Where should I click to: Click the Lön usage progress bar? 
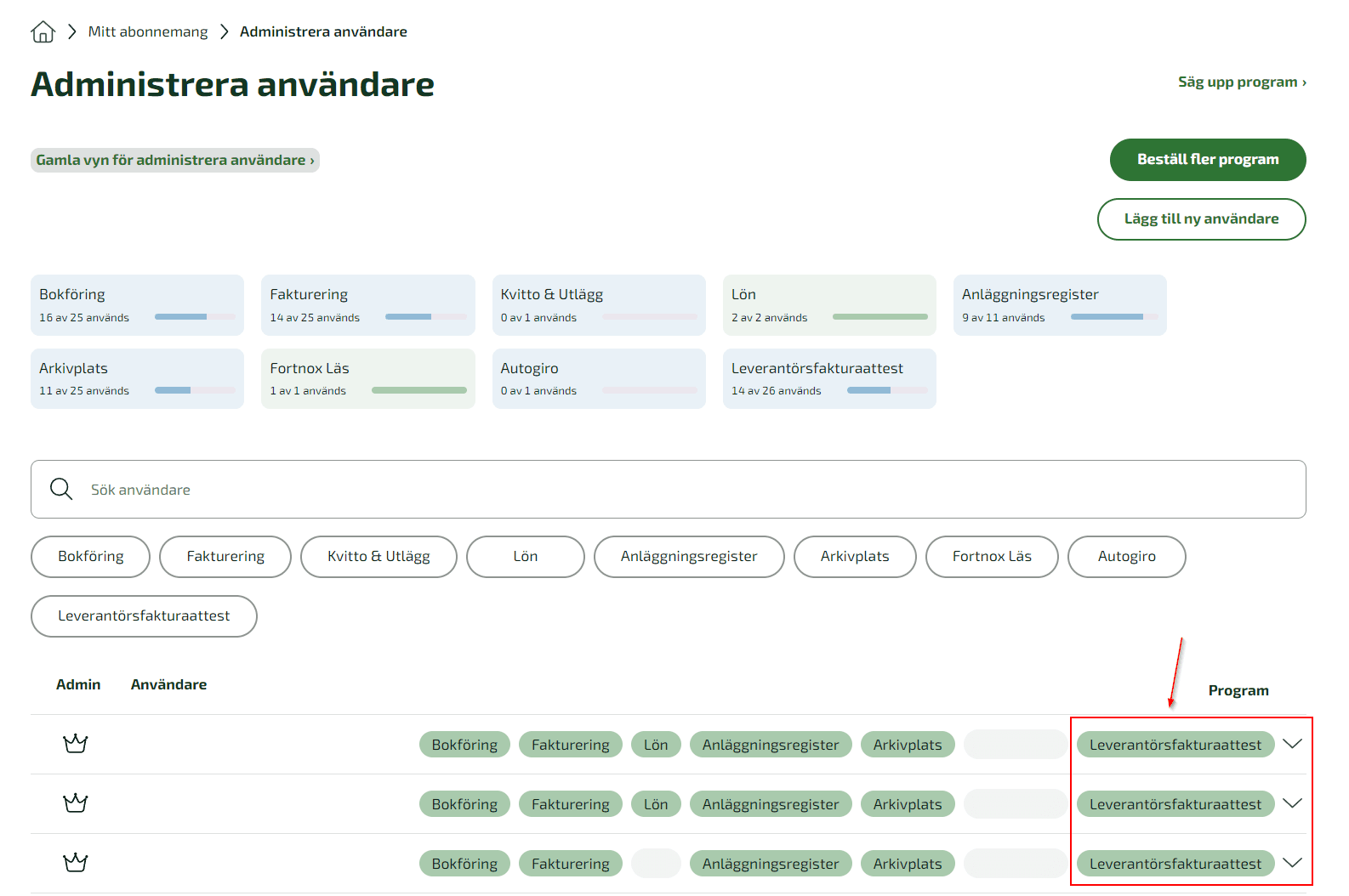(879, 317)
